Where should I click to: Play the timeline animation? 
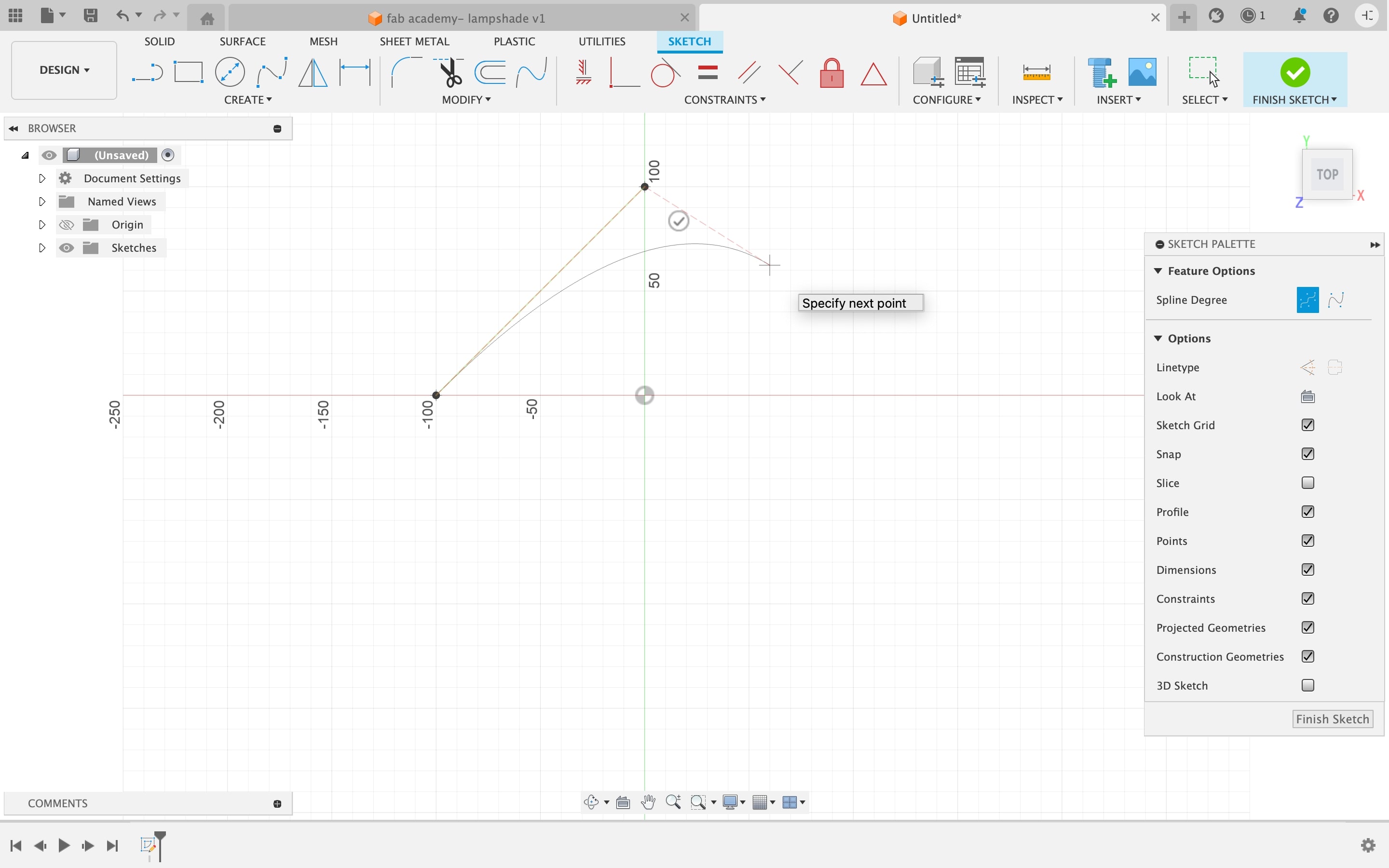64,846
